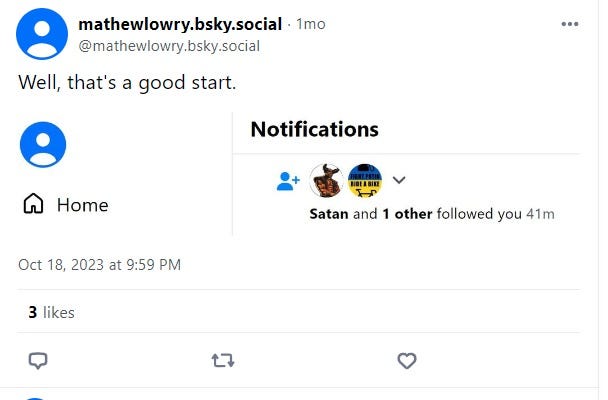The image size is (608, 400).
Task: Expand followers list with chevron arrow
Action: click(399, 180)
